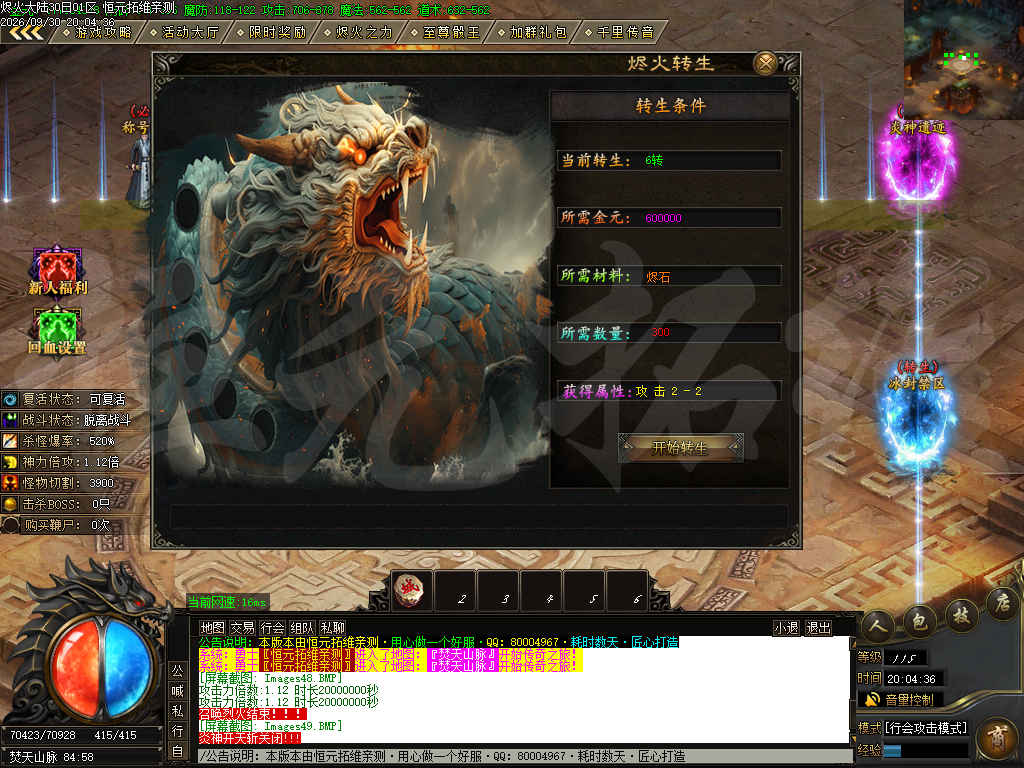Viewport: 1024px width, 768px height.
Task: Close the 烬火转生 rebirth dialog
Action: [x=765, y=63]
